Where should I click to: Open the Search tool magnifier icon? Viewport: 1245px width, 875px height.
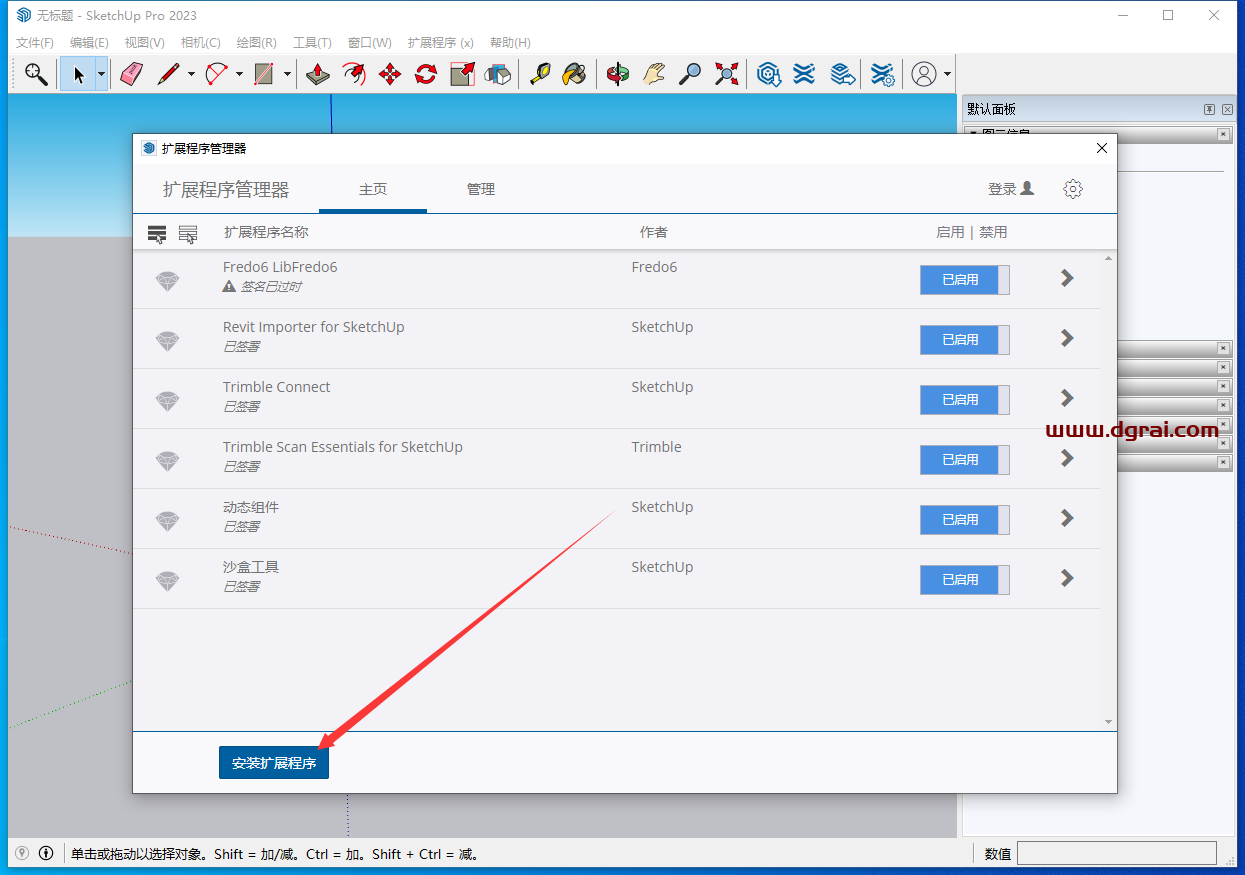[36, 74]
